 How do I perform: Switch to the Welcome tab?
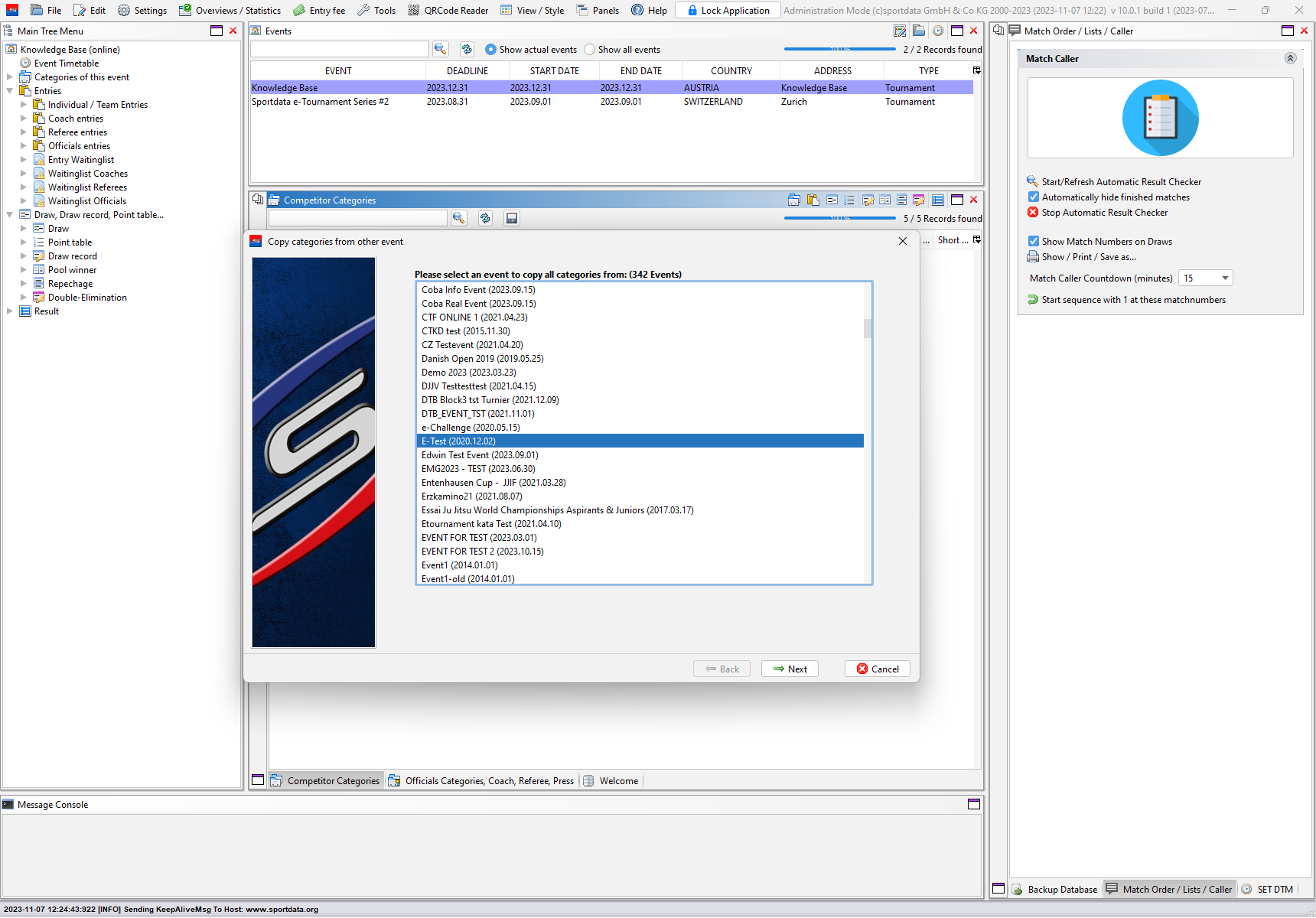coord(611,780)
